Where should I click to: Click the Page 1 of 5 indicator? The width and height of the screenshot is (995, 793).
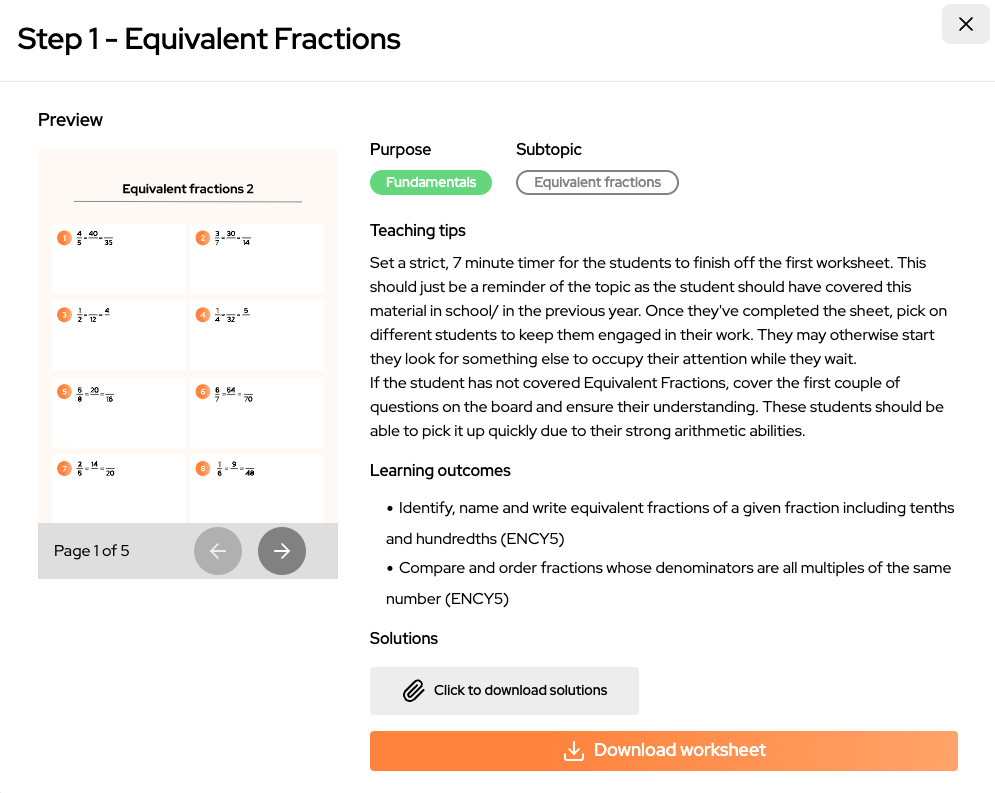tap(91, 551)
